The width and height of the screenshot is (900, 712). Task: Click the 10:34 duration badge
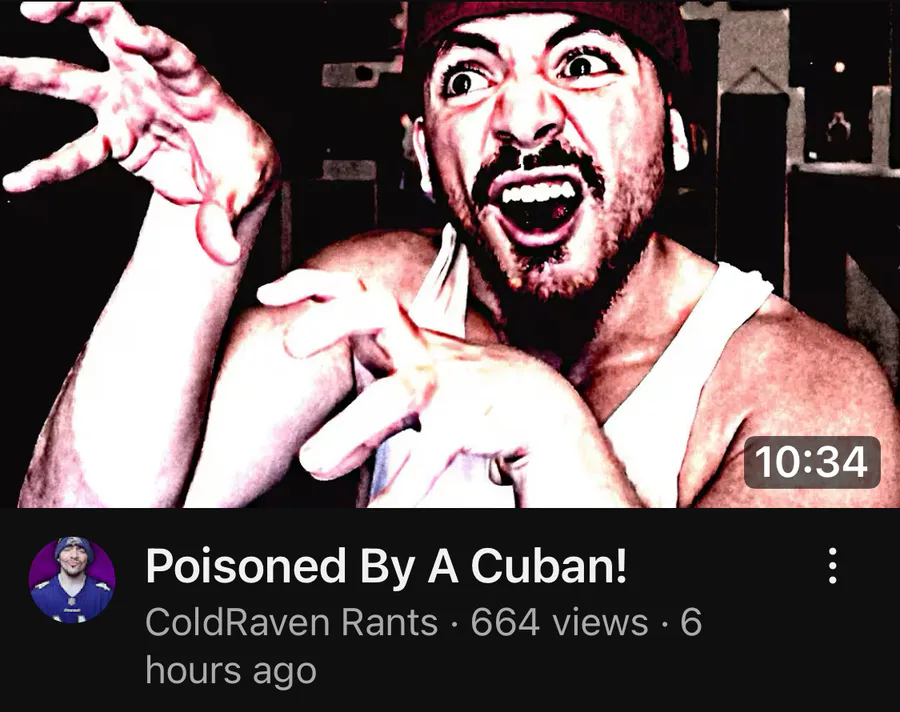[812, 462]
